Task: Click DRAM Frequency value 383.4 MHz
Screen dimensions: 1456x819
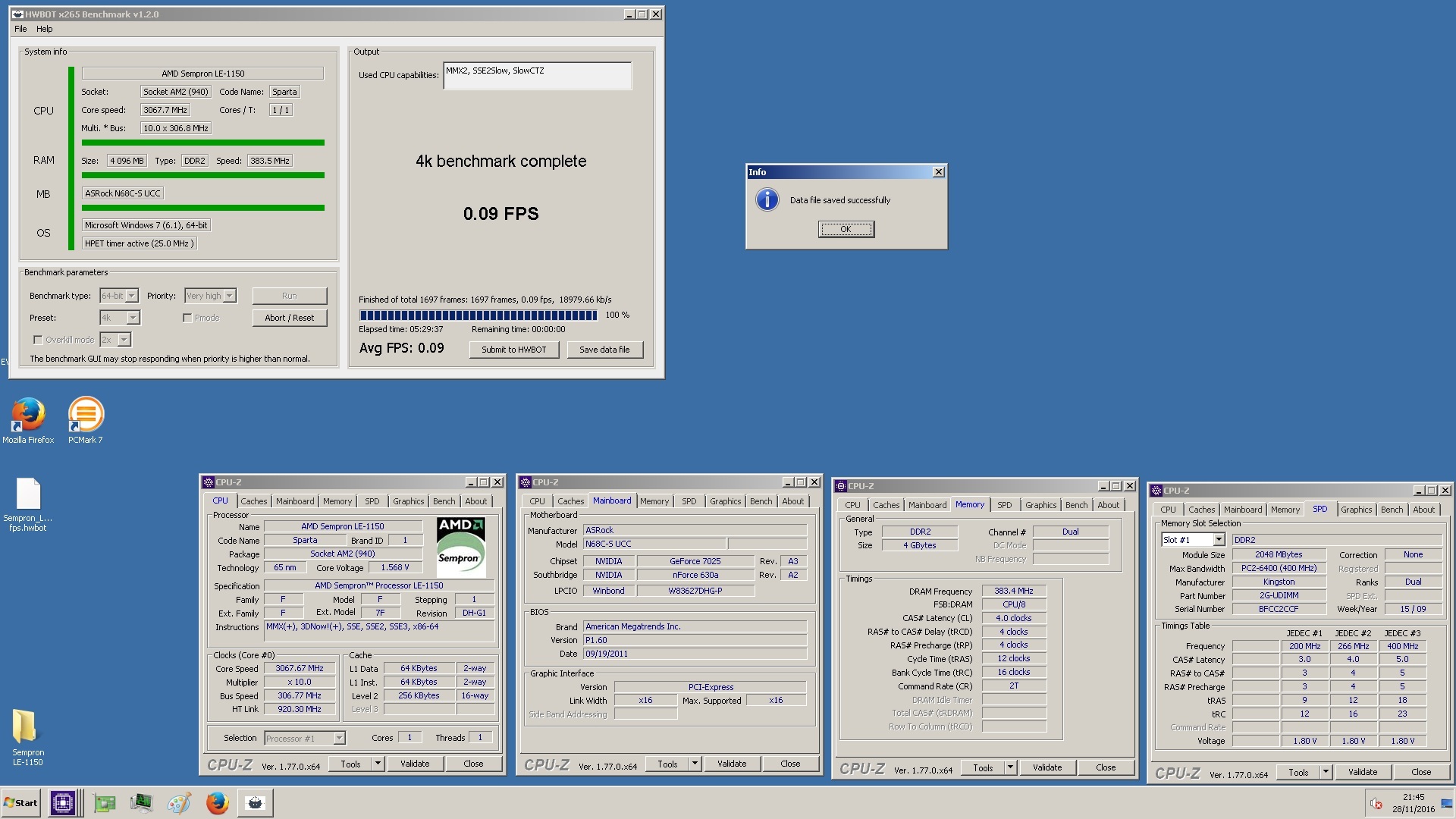Action: (1014, 591)
